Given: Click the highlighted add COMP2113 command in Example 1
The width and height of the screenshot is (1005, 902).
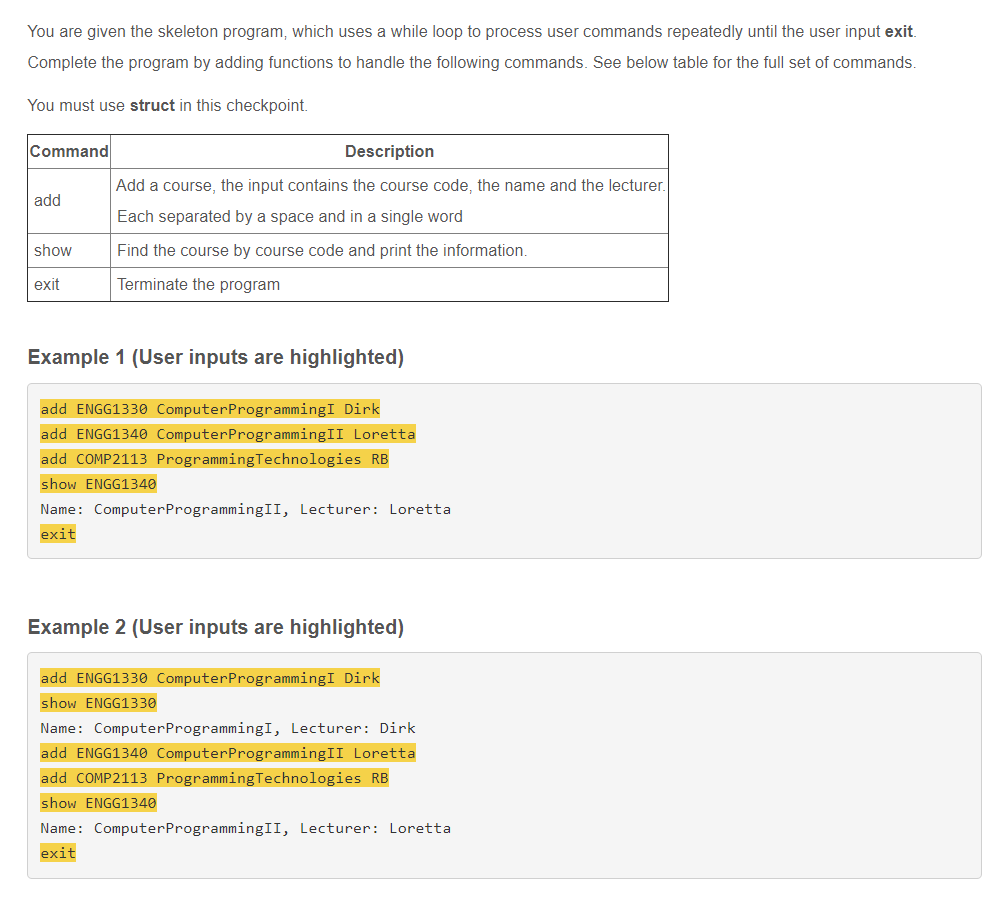Looking at the screenshot, I should click(214, 458).
